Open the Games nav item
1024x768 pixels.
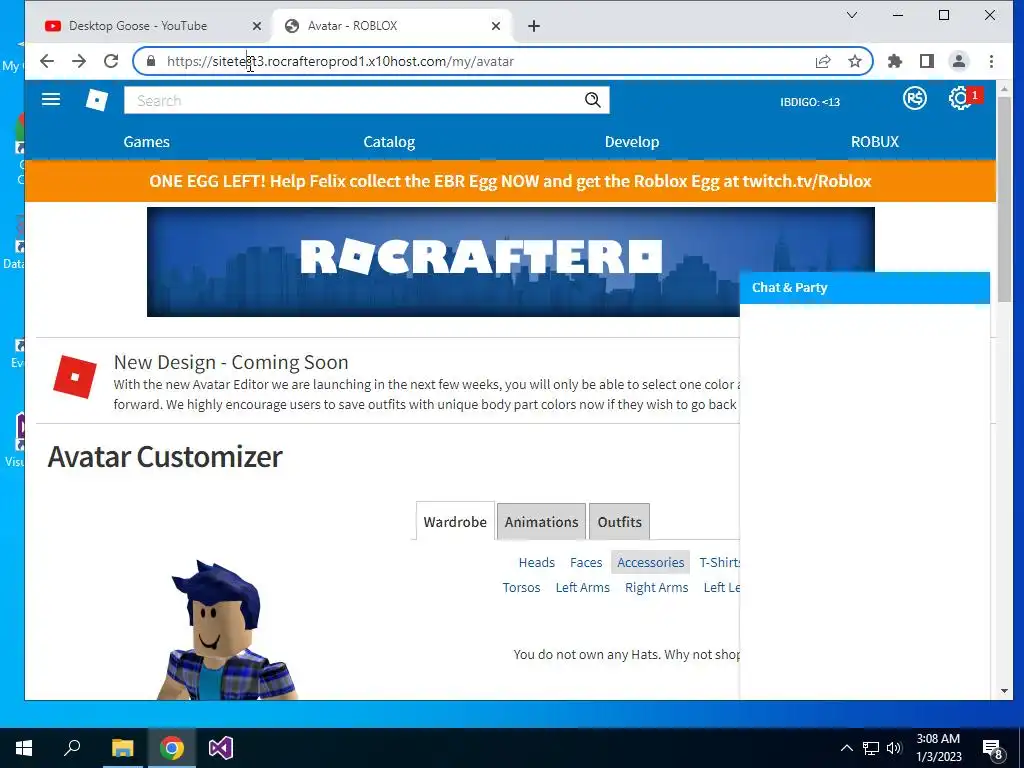pyautogui.click(x=146, y=142)
